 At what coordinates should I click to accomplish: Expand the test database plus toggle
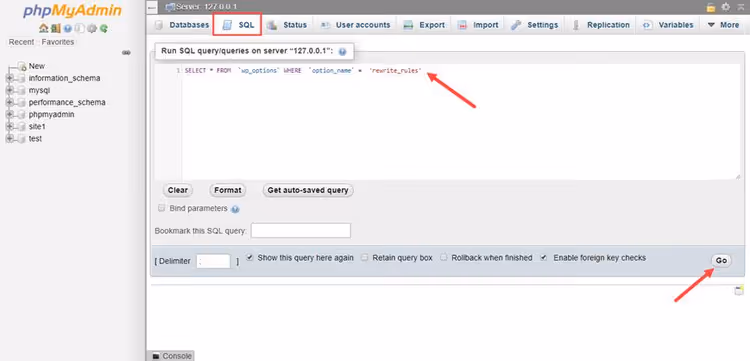(x=10, y=139)
